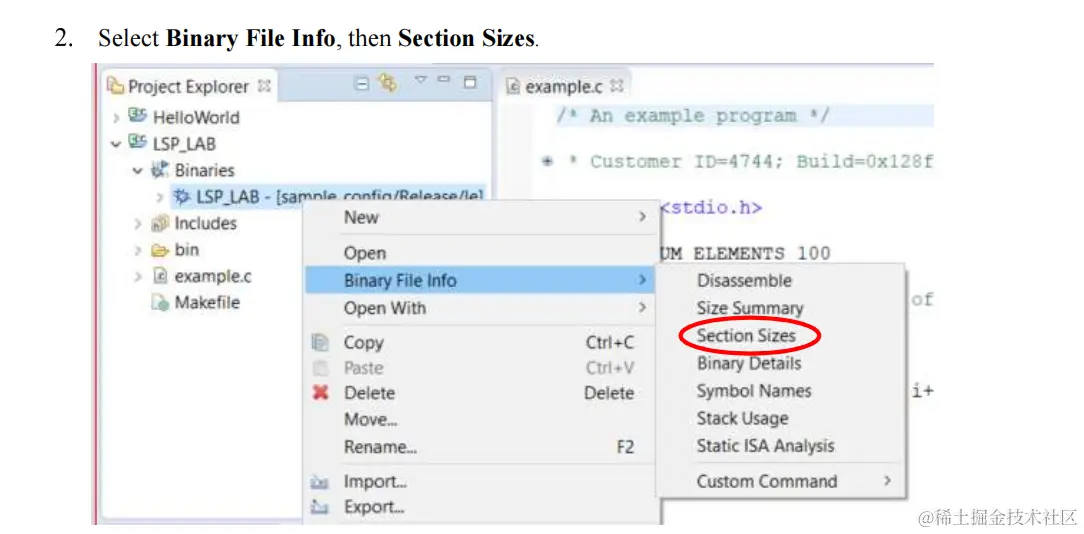Click the Collapse All icon in Project Explorer
Screen dimensions: 1084x534
(362, 84)
